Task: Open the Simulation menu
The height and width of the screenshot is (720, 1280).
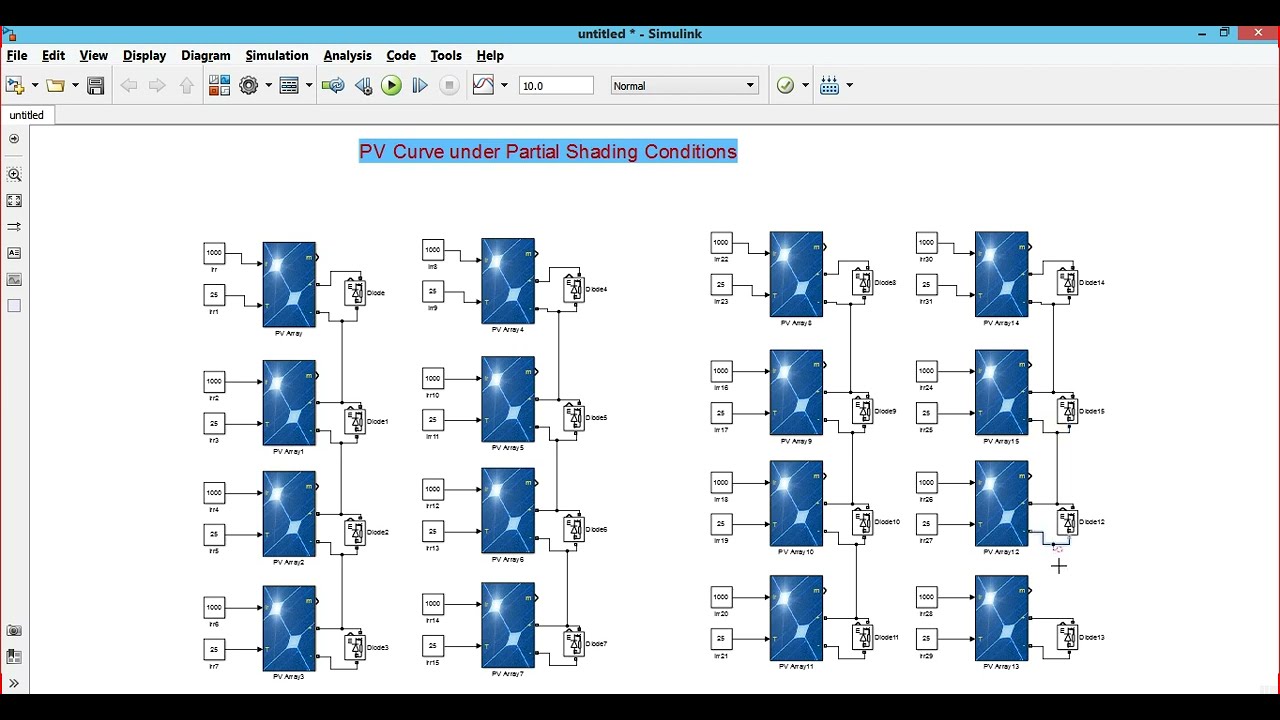Action: point(277,56)
